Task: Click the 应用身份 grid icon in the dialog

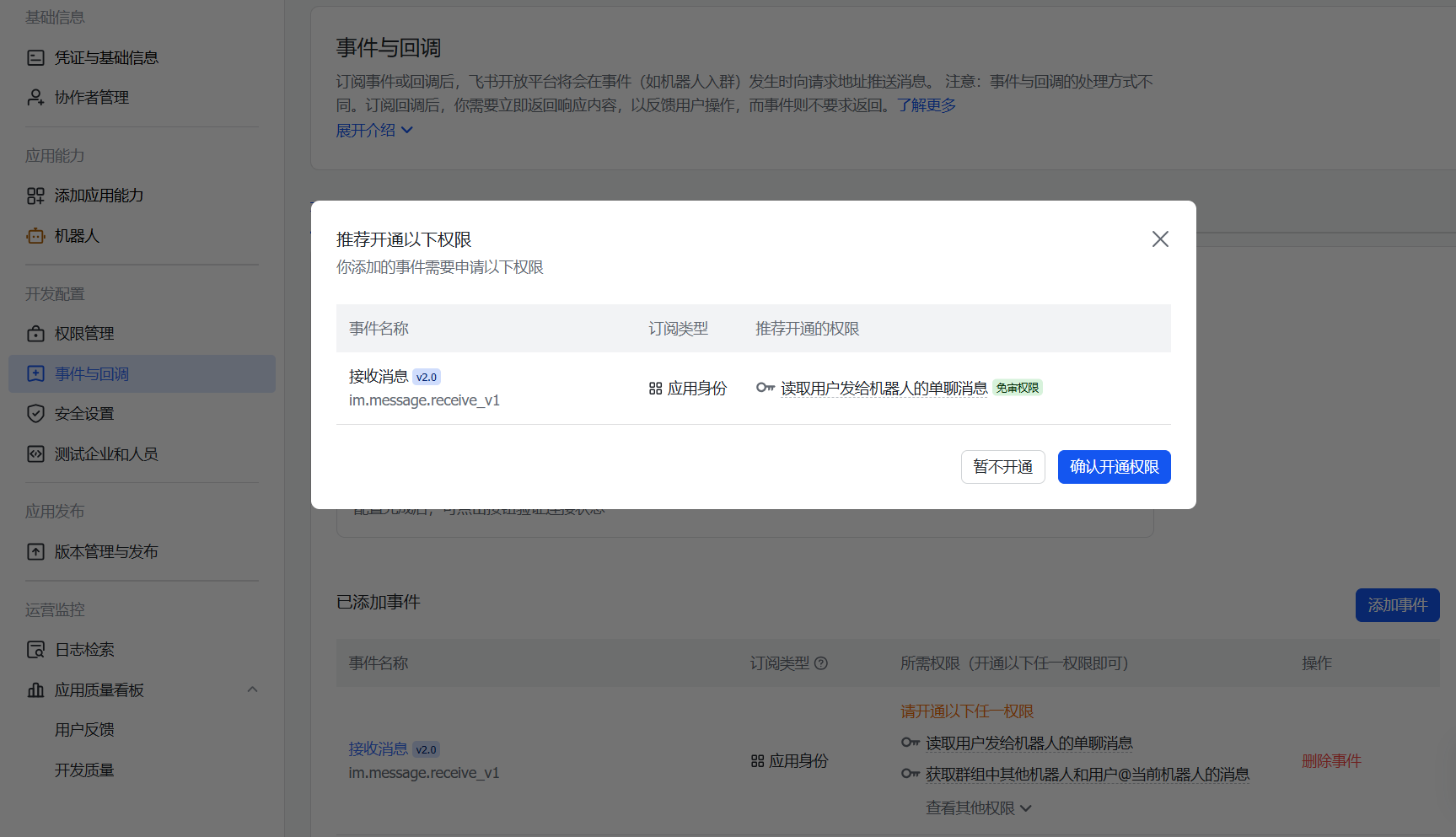Action: [x=655, y=389]
